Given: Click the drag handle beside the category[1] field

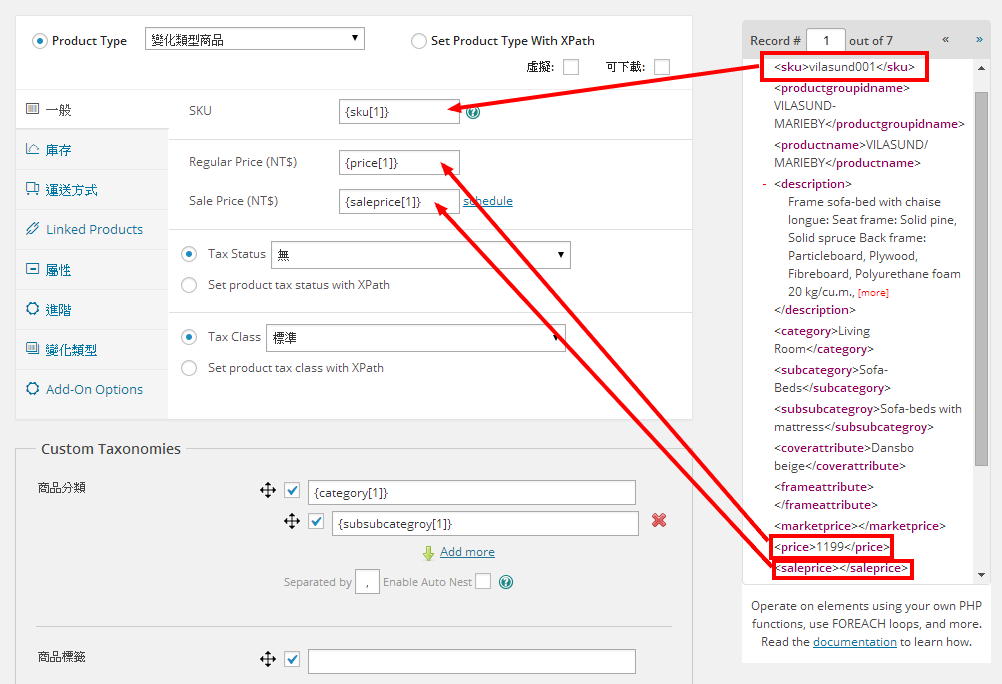Looking at the screenshot, I should [x=268, y=490].
